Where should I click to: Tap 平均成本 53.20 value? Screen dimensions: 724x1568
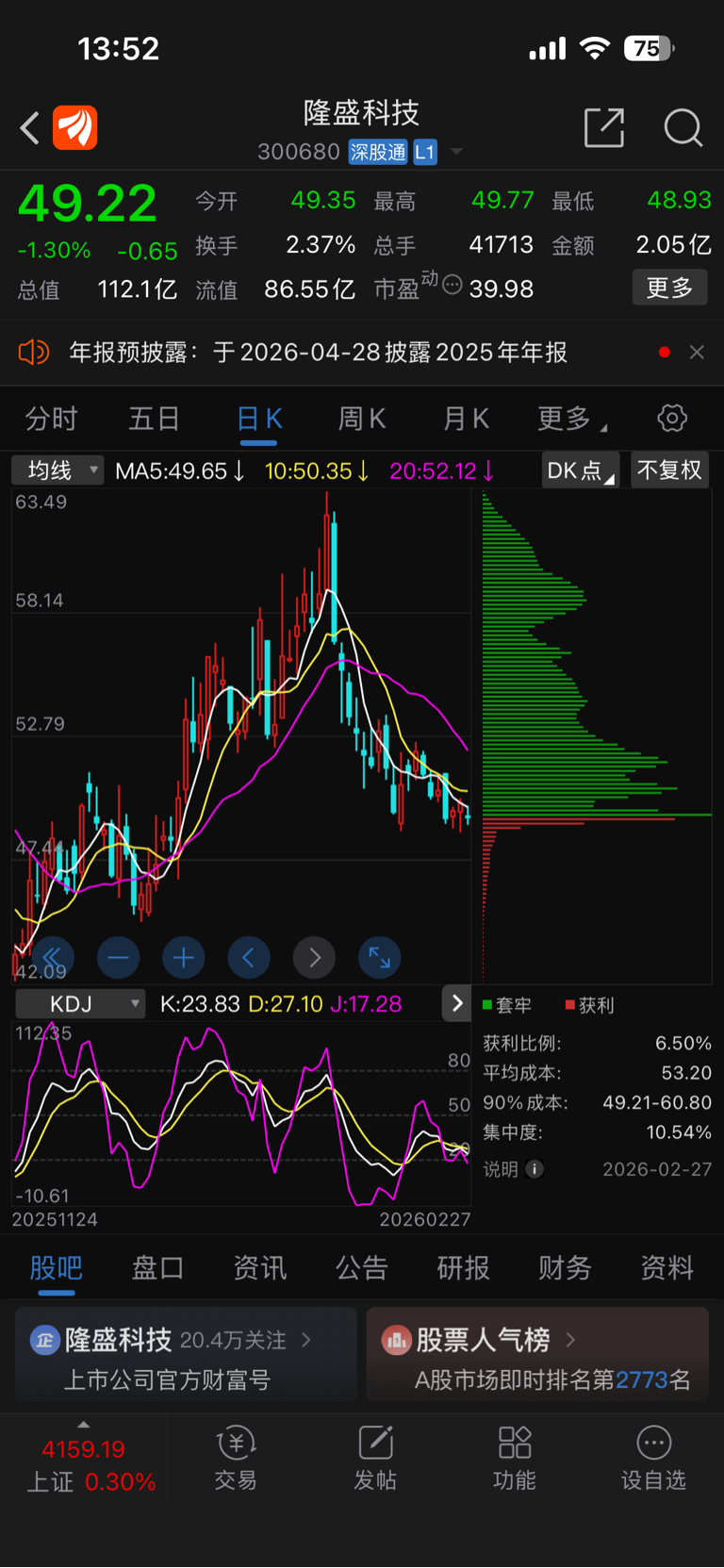click(x=687, y=1073)
